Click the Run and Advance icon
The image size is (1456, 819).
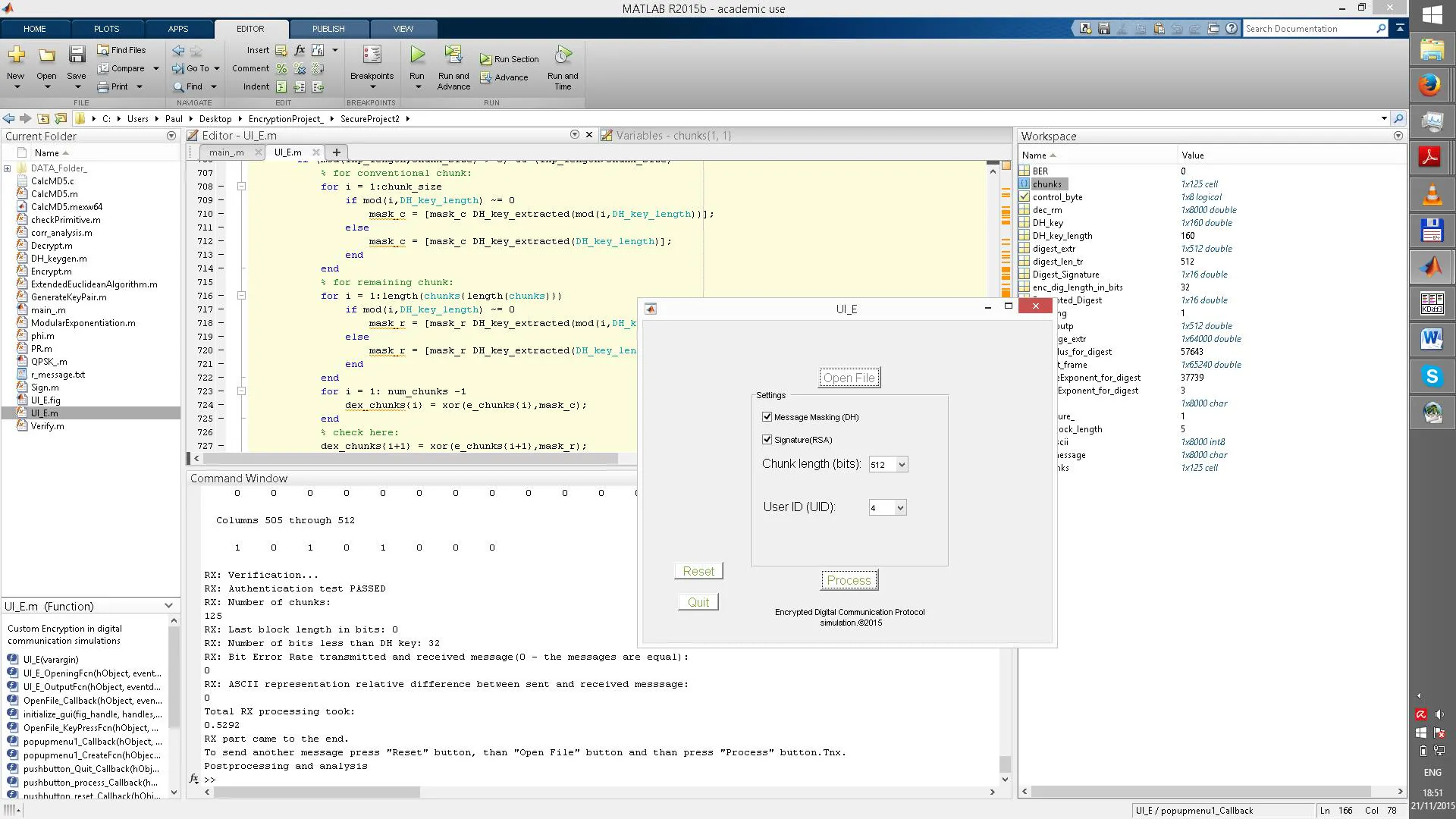[x=453, y=55]
